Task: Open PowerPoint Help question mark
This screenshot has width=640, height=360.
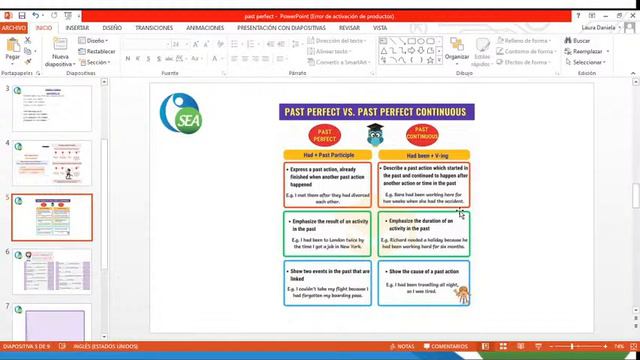Action: point(578,16)
